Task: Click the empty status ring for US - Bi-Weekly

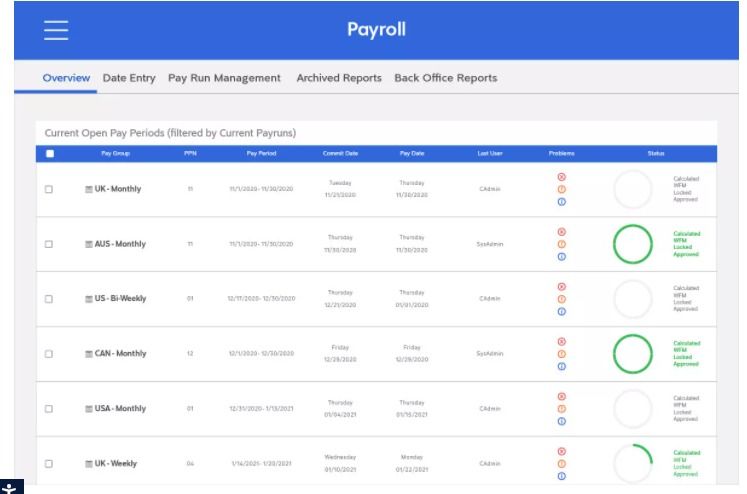Action: (x=633, y=299)
